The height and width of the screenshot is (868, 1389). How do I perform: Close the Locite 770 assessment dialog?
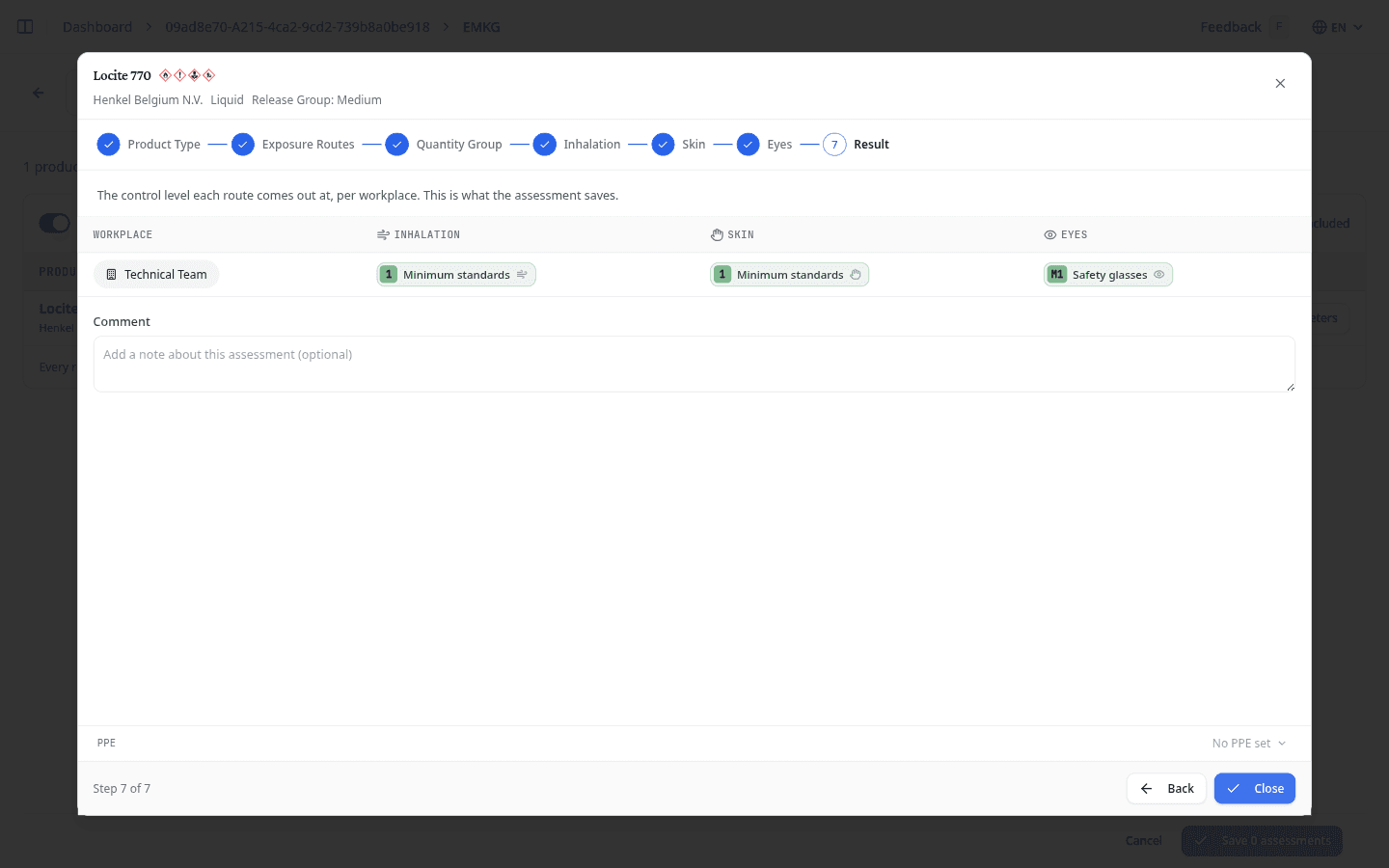(1280, 84)
